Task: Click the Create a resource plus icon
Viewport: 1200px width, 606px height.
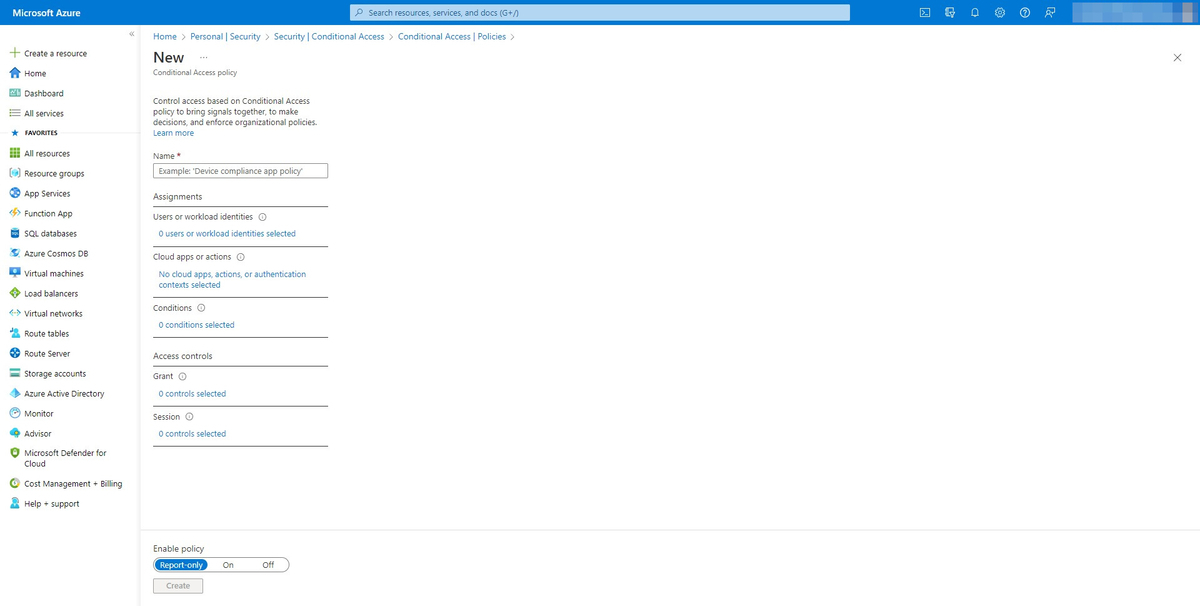Action: point(15,53)
